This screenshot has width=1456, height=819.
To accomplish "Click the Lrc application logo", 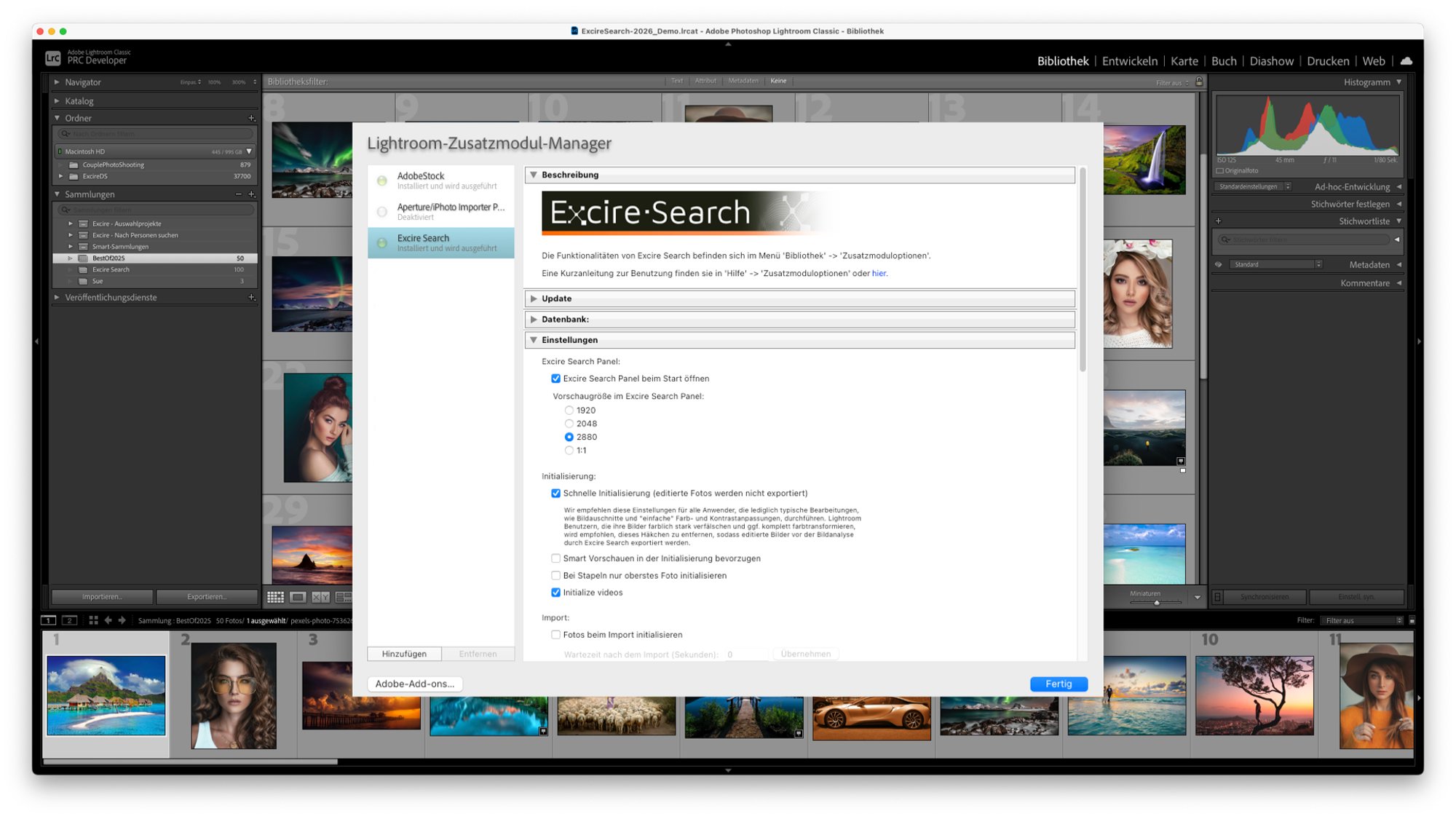I will click(x=53, y=58).
